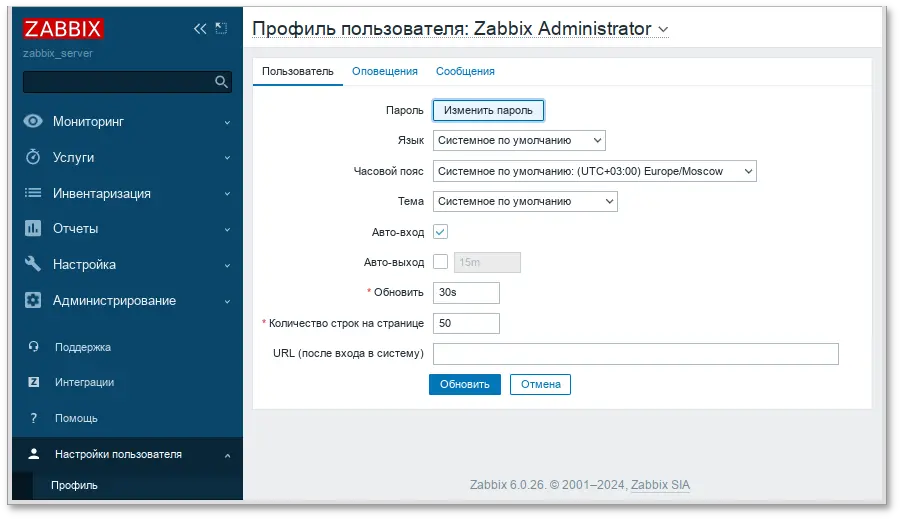Follow the Zabbix SIA footer link
Viewport: 900px width, 519px height.
tap(660, 485)
